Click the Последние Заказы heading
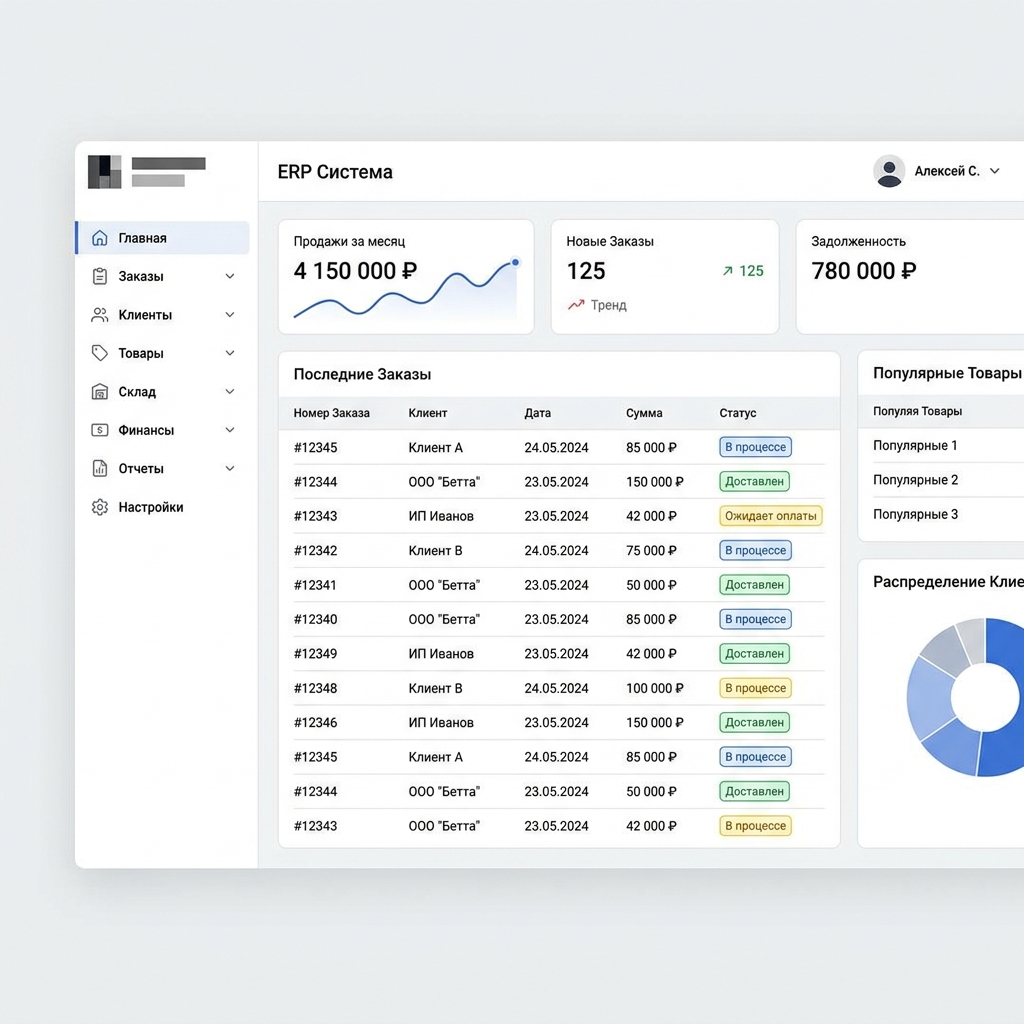 click(362, 374)
